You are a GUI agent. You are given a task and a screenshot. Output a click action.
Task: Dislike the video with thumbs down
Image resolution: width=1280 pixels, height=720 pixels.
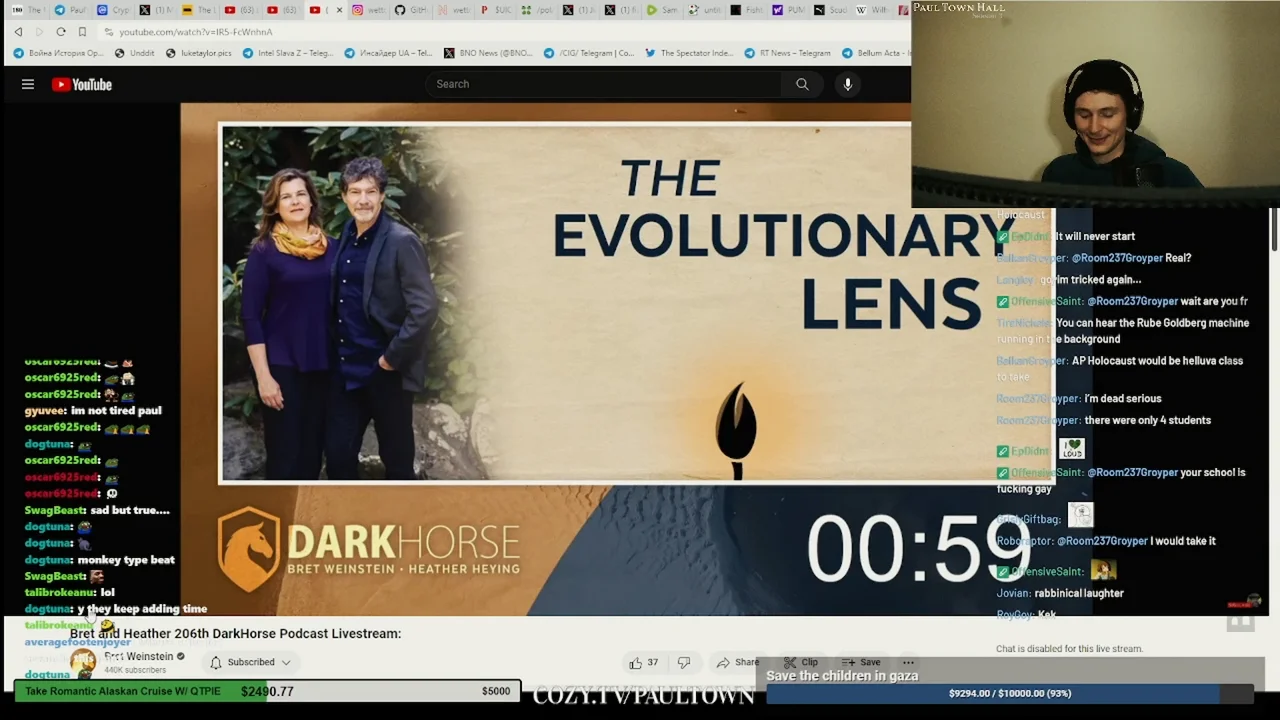click(x=684, y=662)
